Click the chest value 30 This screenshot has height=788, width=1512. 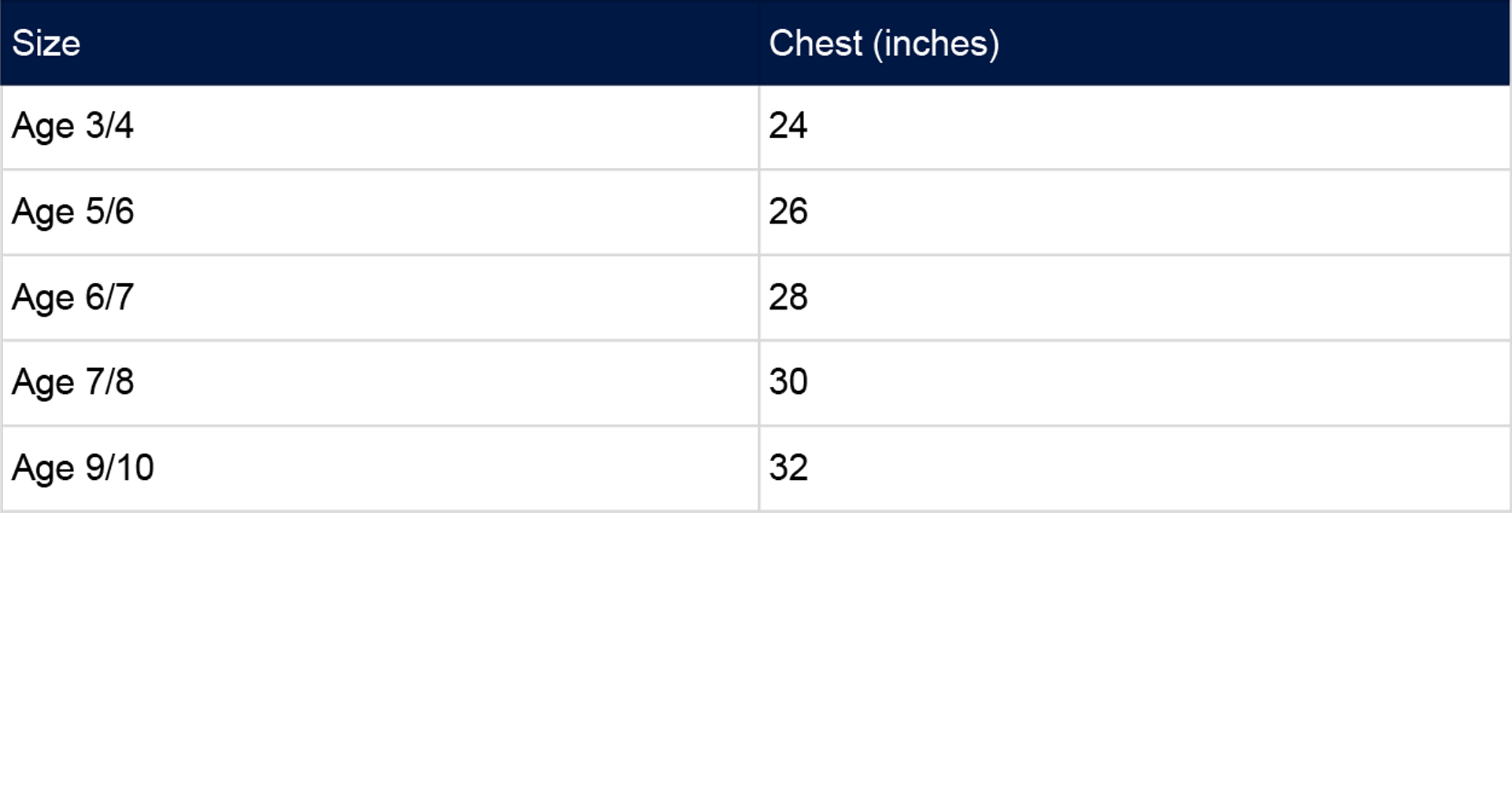coord(788,381)
